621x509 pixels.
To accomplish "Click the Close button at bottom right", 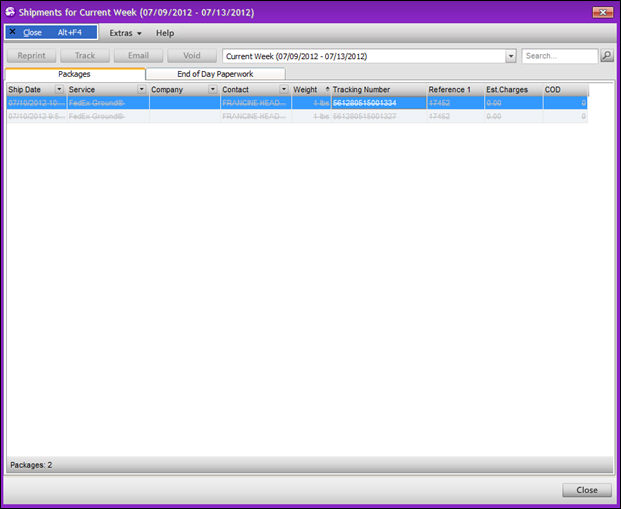I will (x=586, y=490).
